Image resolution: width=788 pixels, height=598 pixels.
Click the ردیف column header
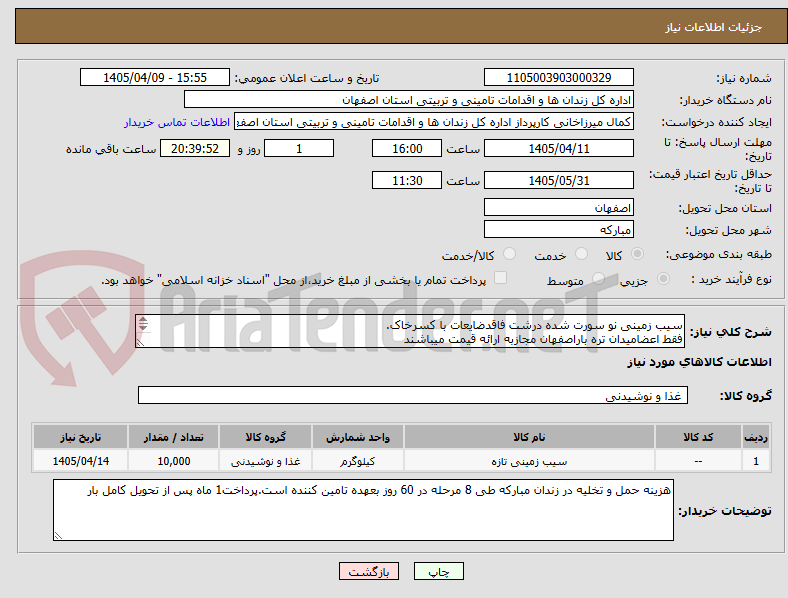tap(755, 437)
